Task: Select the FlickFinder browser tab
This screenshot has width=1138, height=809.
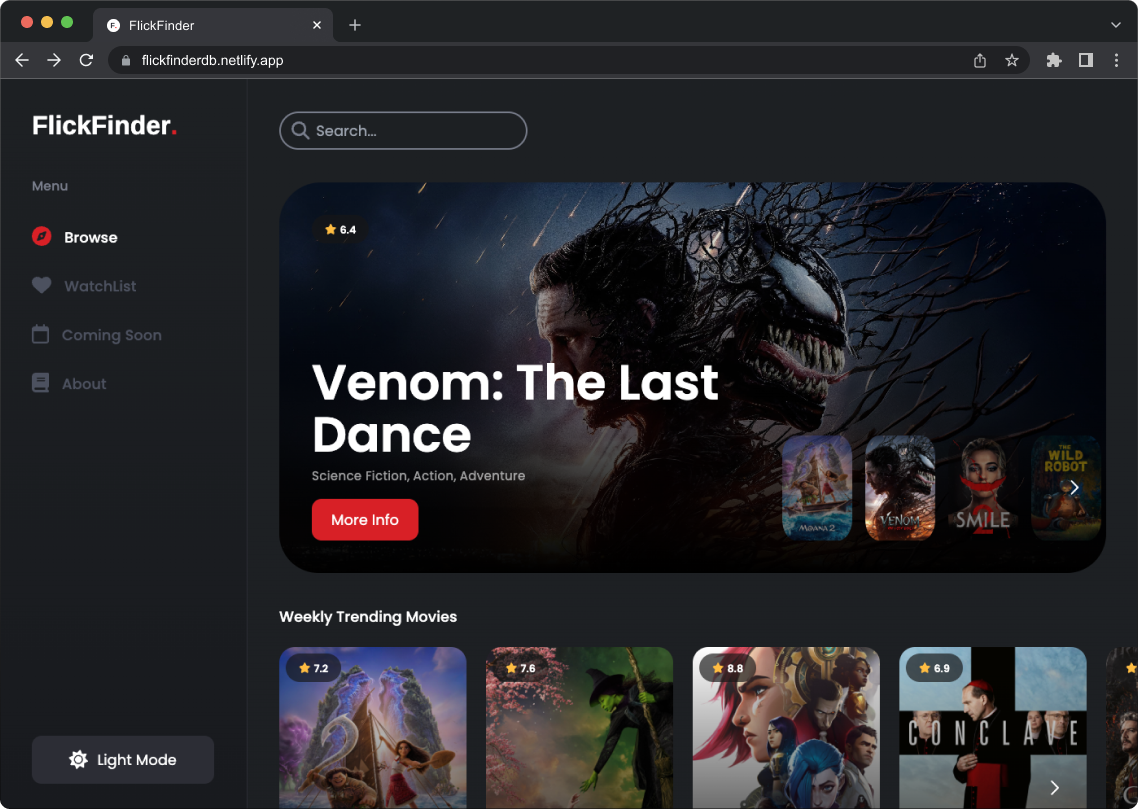Action: pos(213,25)
